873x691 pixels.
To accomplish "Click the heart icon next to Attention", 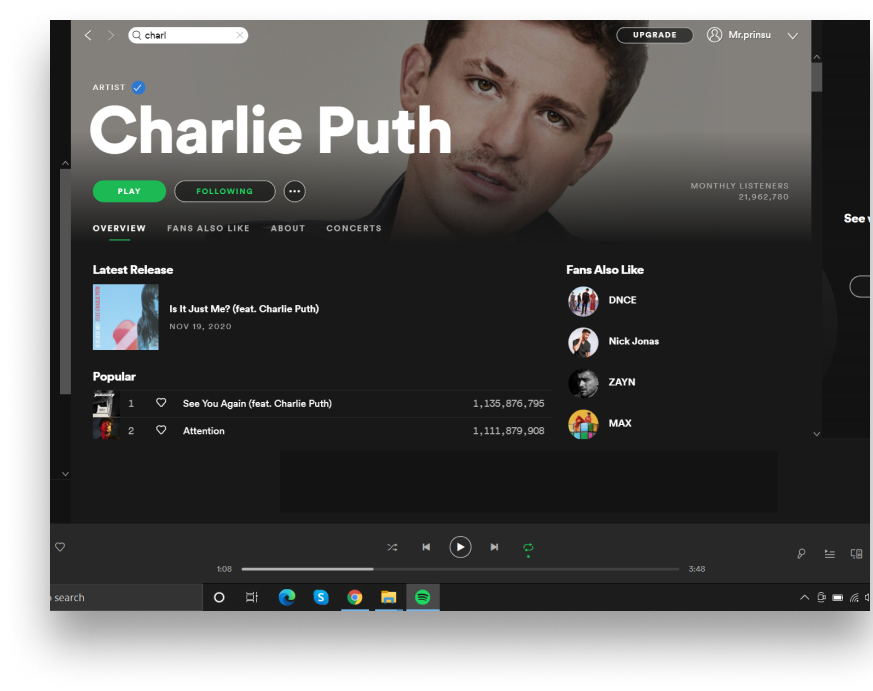I will point(161,430).
